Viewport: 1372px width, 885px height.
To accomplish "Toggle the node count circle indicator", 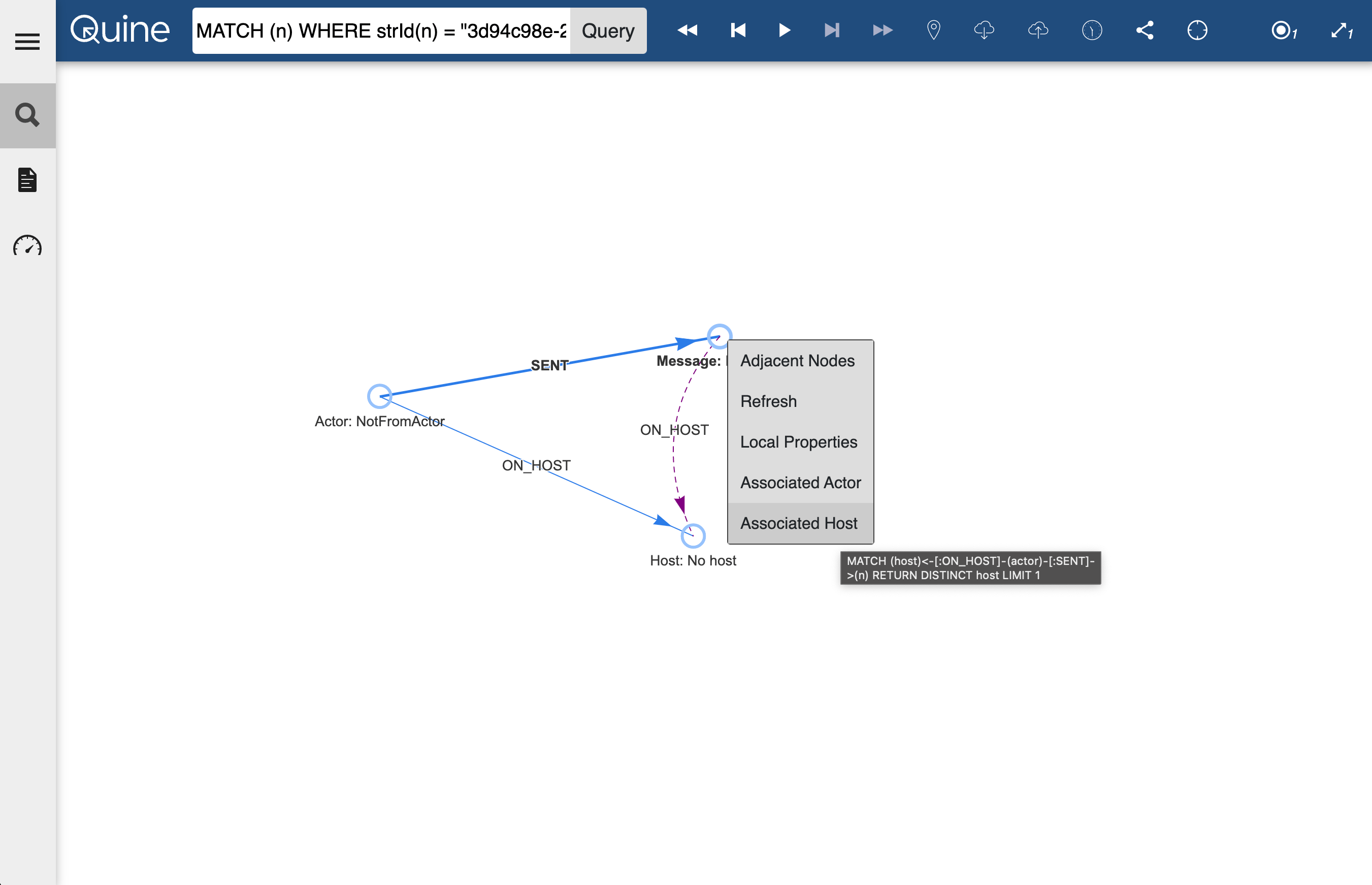I will [x=1284, y=30].
